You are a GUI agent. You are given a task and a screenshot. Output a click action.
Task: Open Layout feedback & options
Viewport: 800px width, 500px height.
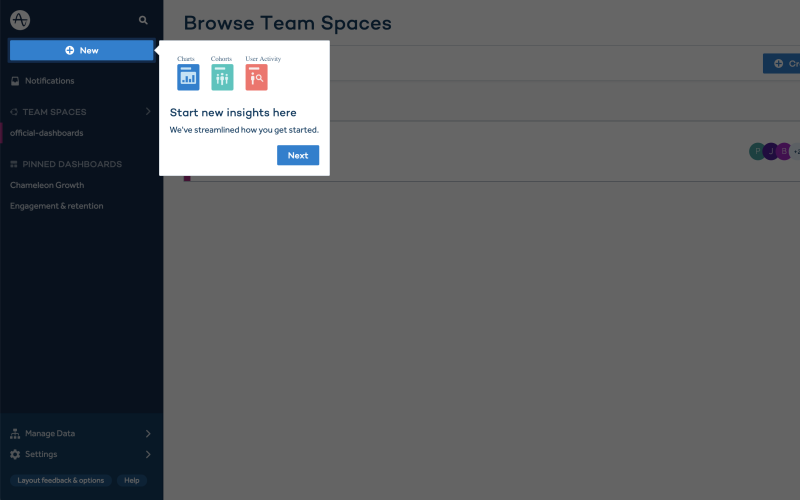click(61, 481)
